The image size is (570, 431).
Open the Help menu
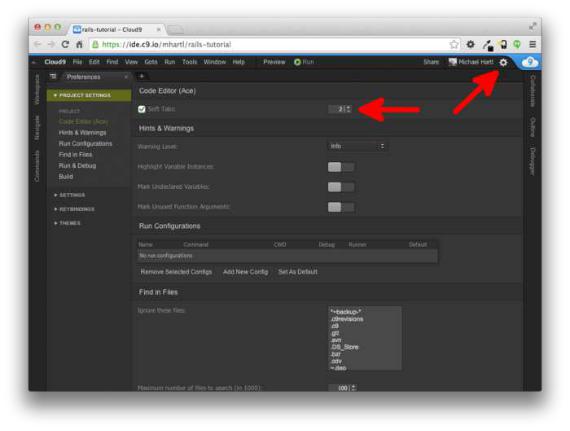[x=238, y=62]
